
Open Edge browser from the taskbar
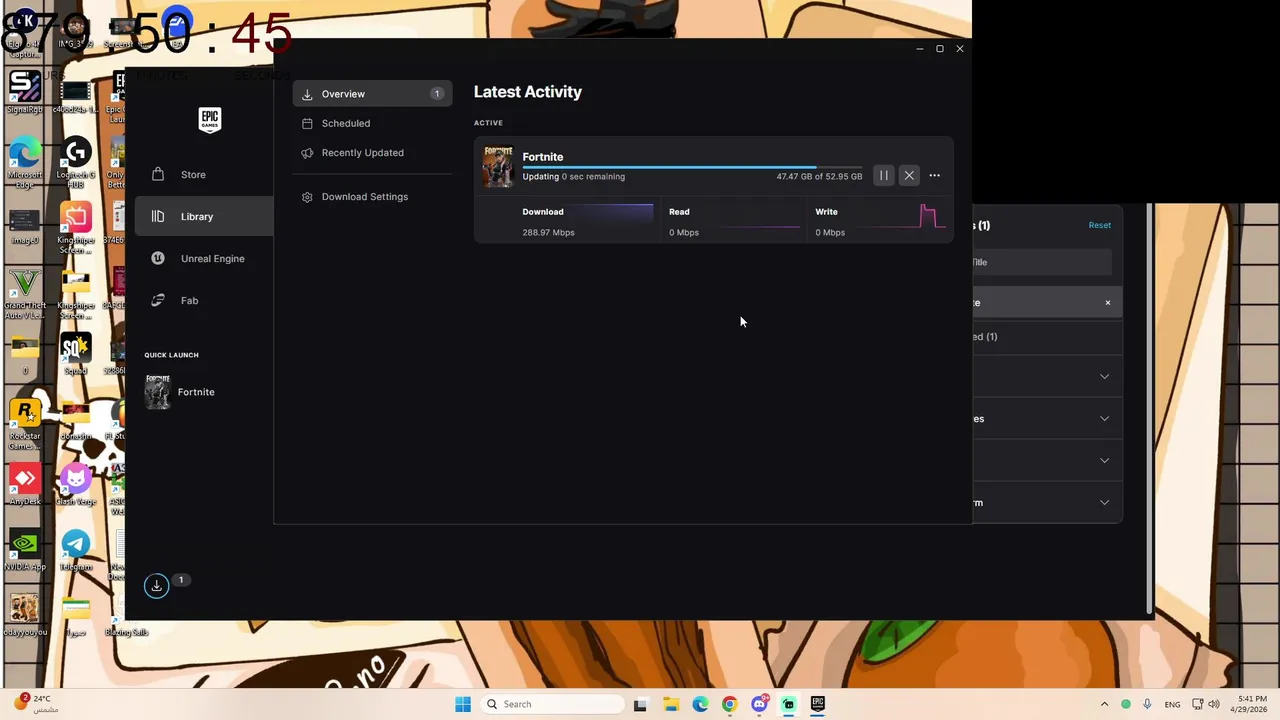[x=700, y=704]
